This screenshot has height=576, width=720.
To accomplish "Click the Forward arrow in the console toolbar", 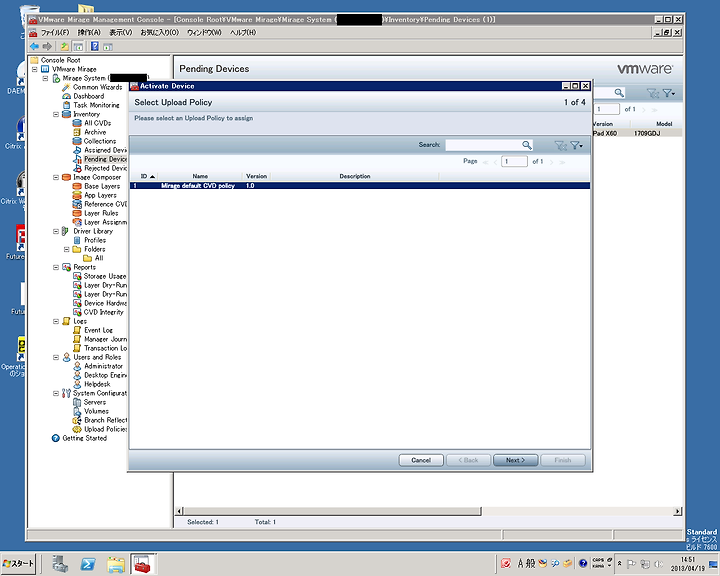I will pos(47,46).
